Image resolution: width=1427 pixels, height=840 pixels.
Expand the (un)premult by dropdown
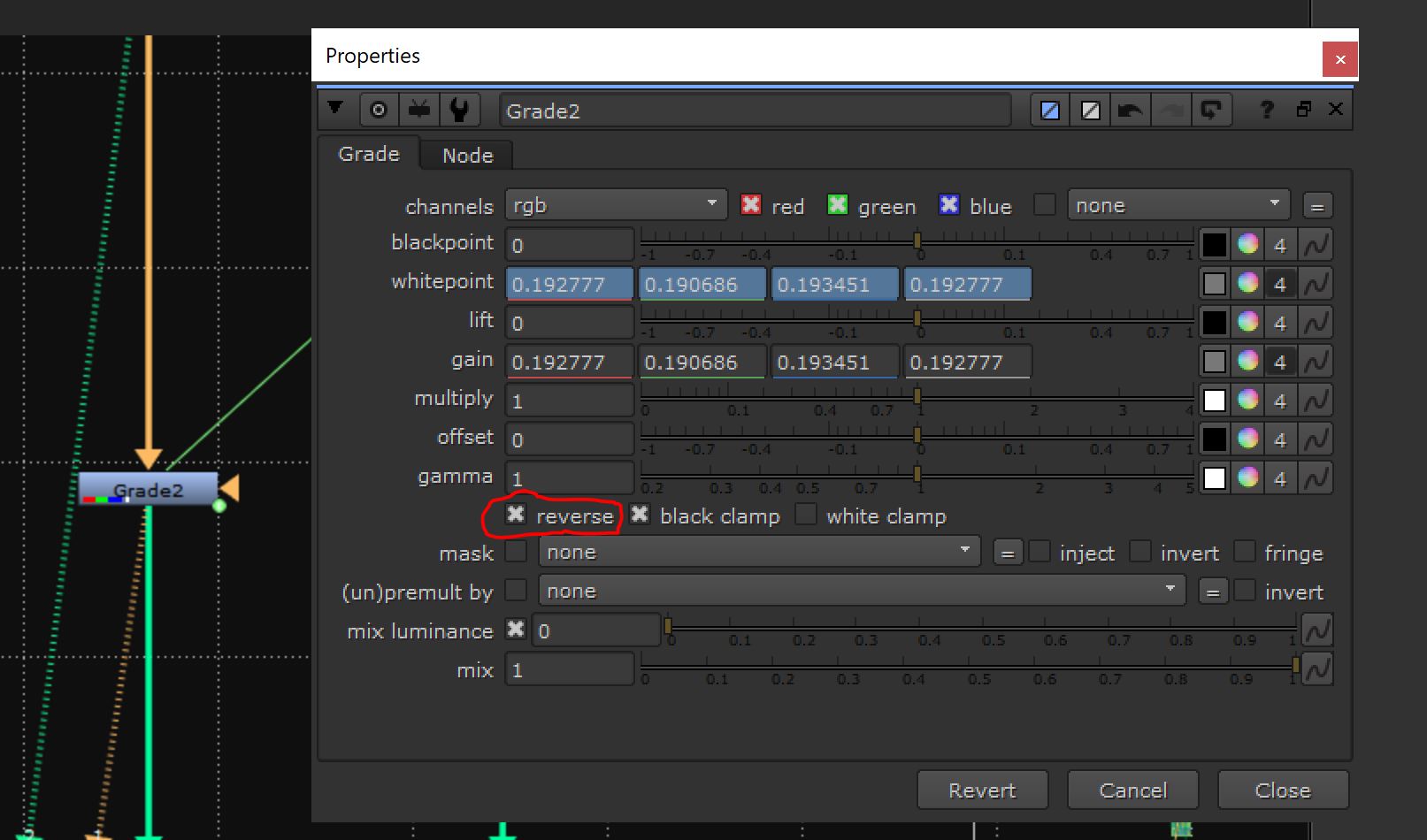point(861,591)
